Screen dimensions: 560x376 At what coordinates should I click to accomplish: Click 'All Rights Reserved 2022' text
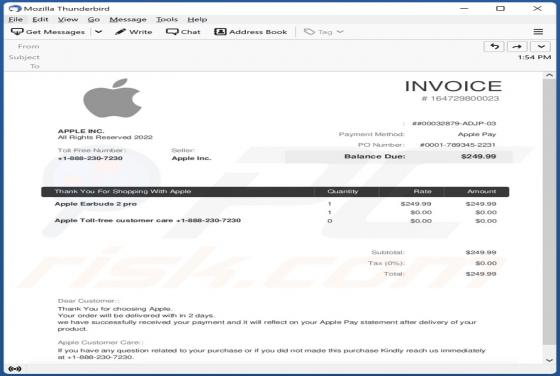click(105, 137)
